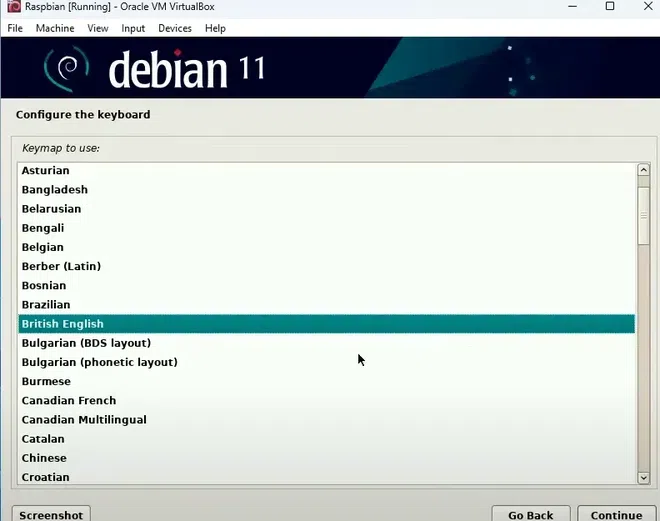Click the Continue button

tap(616, 514)
